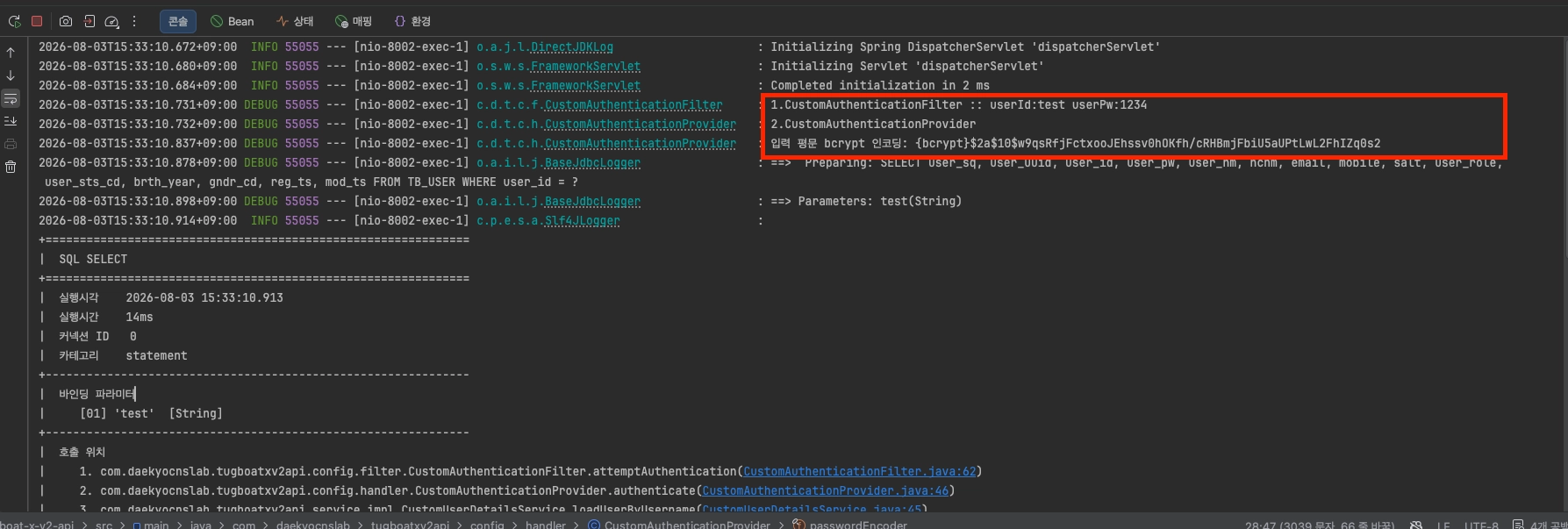Click the UTF-8 encoding in status bar
Viewport: 1568px width, 529px height.
(1481, 525)
